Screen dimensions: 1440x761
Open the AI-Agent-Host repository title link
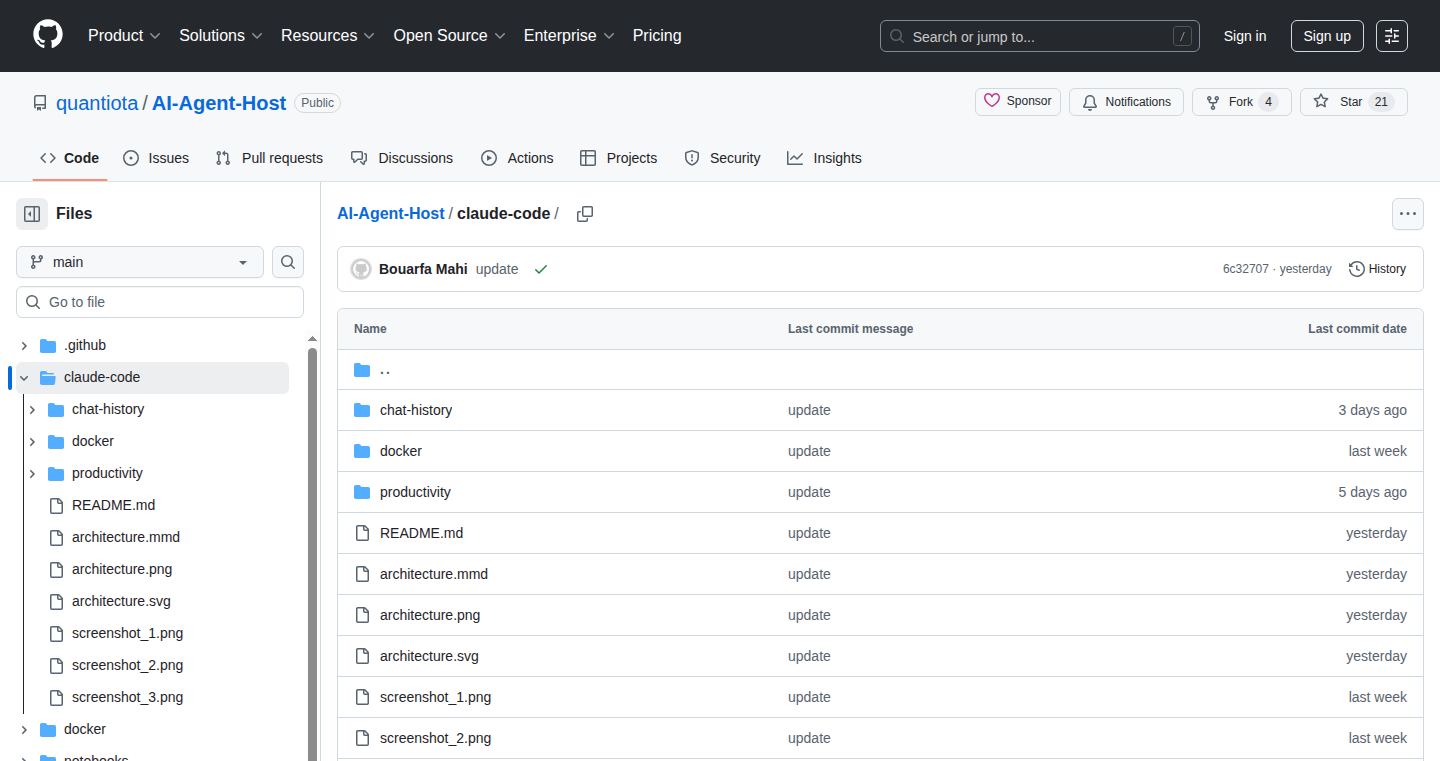click(x=219, y=103)
